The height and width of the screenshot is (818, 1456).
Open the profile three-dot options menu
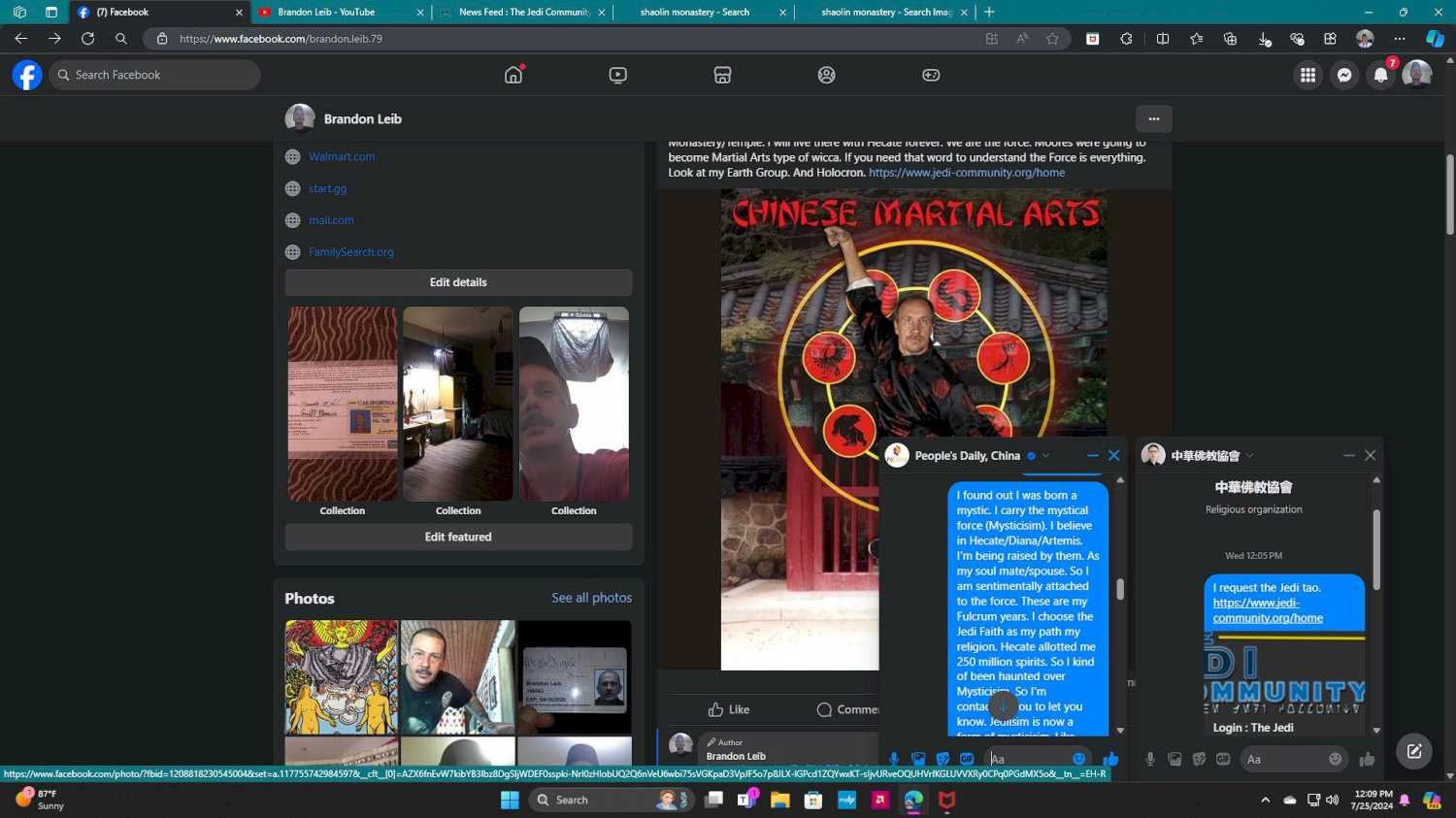pyautogui.click(x=1153, y=118)
